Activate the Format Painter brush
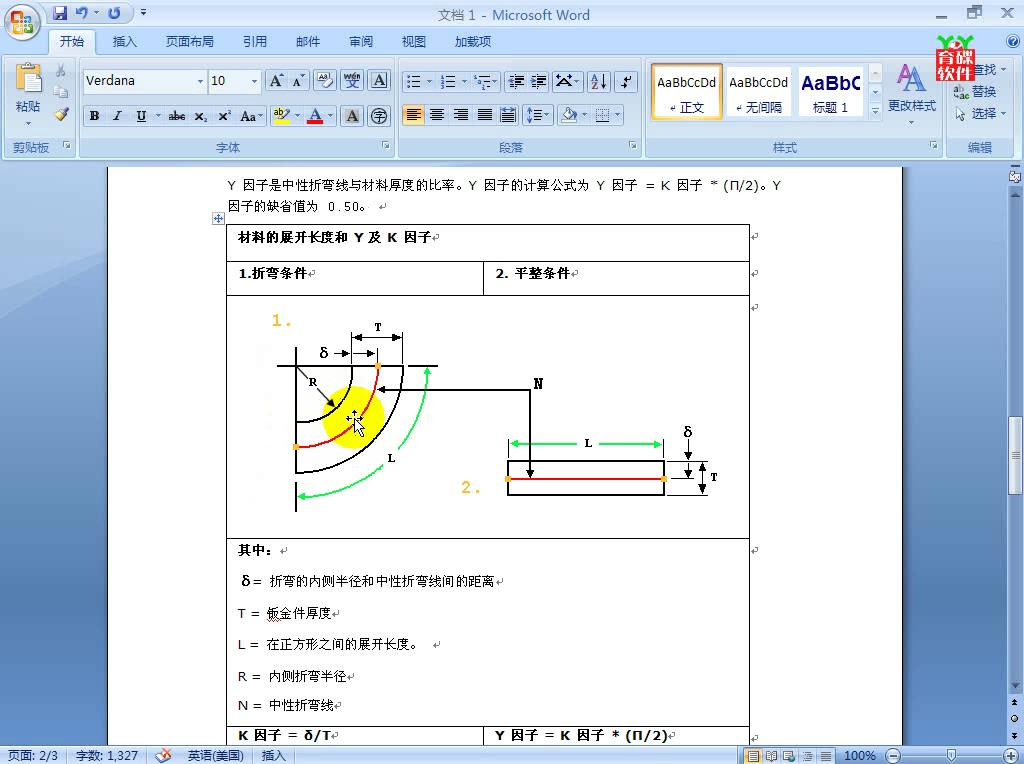This screenshot has width=1024, height=764. click(61, 114)
